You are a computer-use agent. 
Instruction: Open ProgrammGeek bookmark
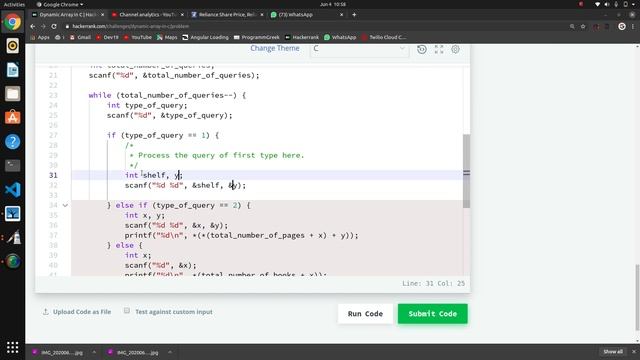coord(256,37)
